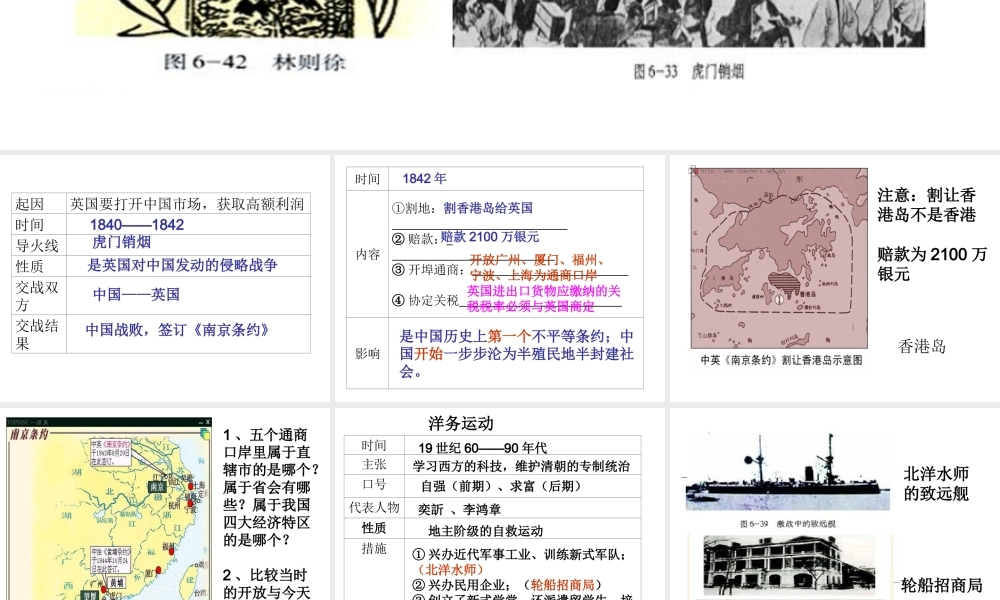Viewport: 1000px width, 600px height.
Task: Select the note 注意：割让香港岛不是香港
Action: click(926, 205)
